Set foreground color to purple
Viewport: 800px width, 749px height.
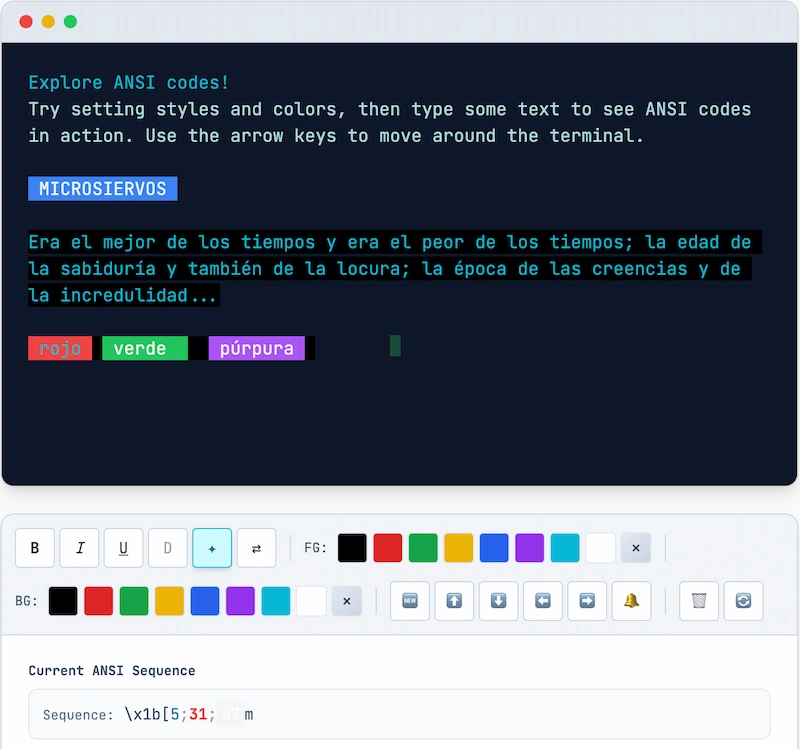(530, 548)
